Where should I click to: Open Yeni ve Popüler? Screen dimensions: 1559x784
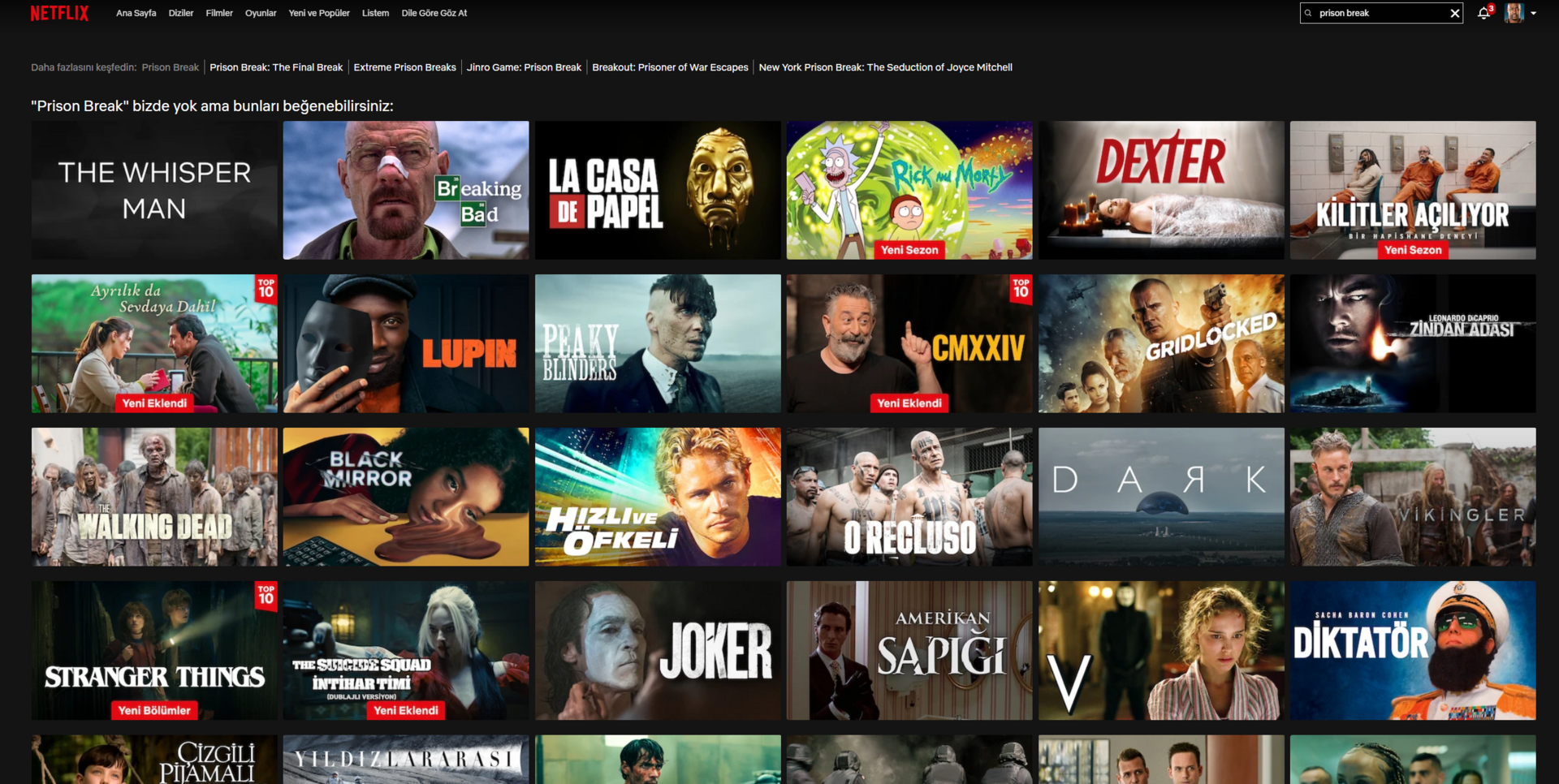tap(319, 13)
